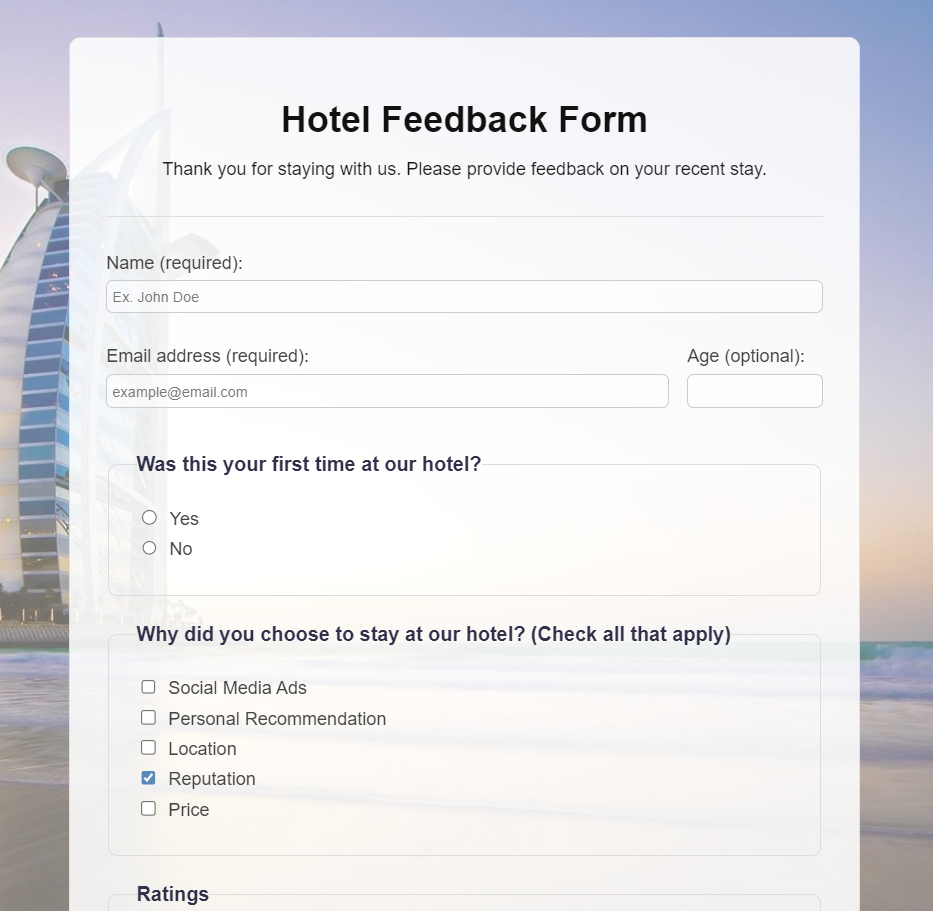Click the Name input field
Screen dimensions: 933x911
pos(464,296)
